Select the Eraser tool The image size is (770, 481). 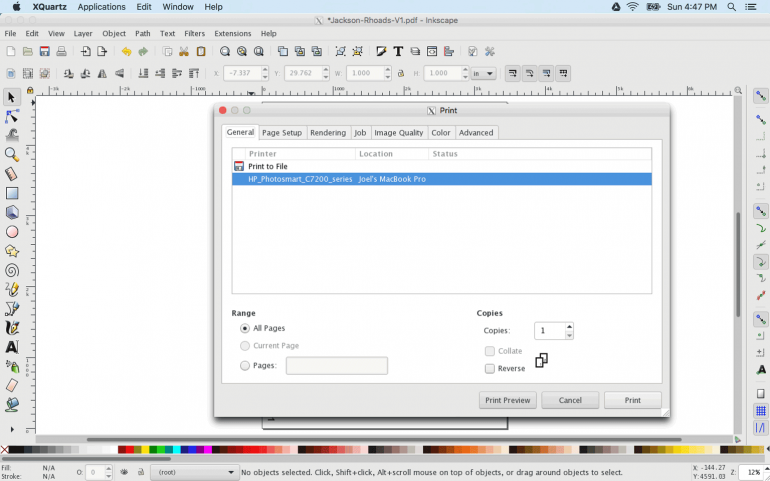pyautogui.click(x=12, y=385)
